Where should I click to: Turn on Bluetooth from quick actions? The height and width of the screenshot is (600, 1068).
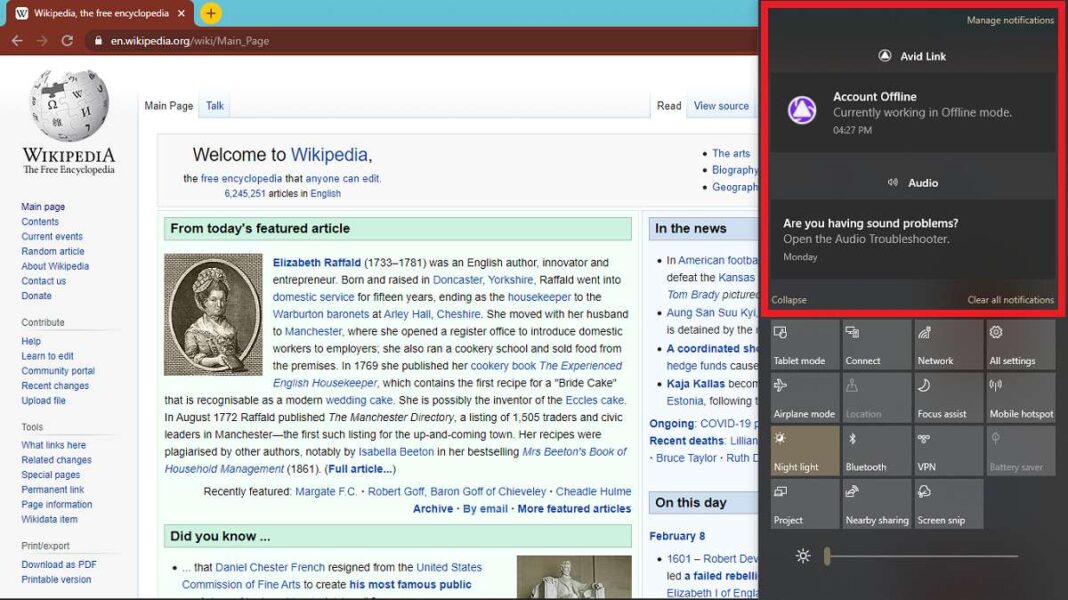click(877, 450)
